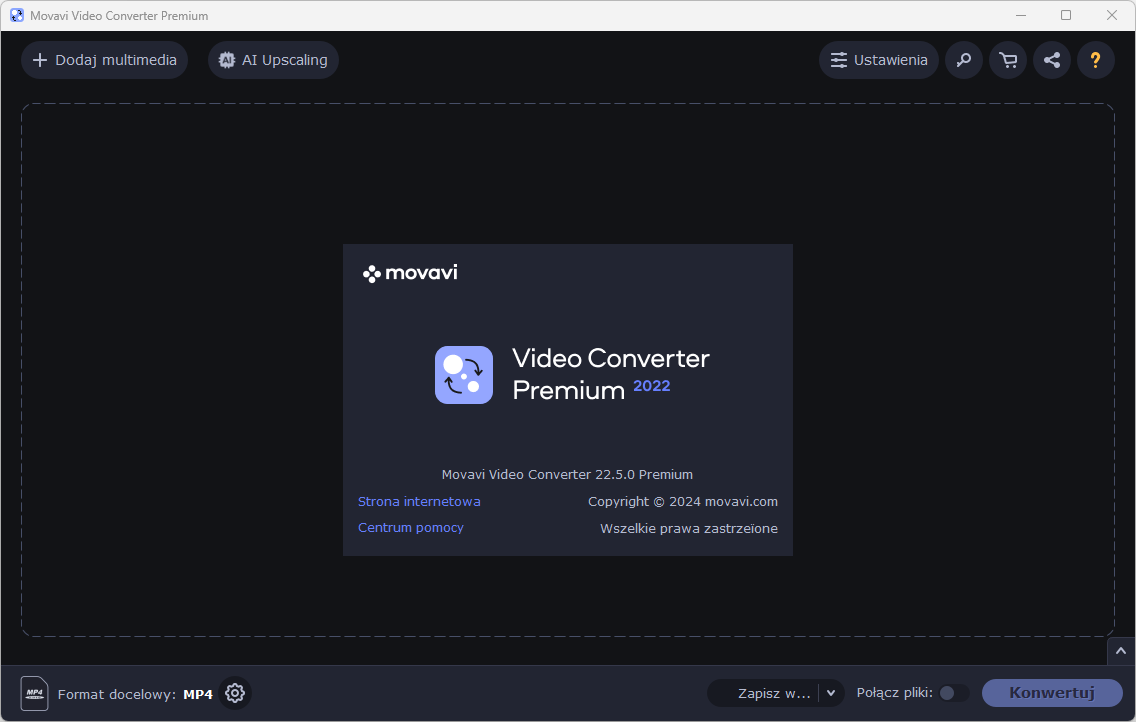Open output format gear settings
Image resolution: width=1136 pixels, height=722 pixels.
(x=235, y=694)
